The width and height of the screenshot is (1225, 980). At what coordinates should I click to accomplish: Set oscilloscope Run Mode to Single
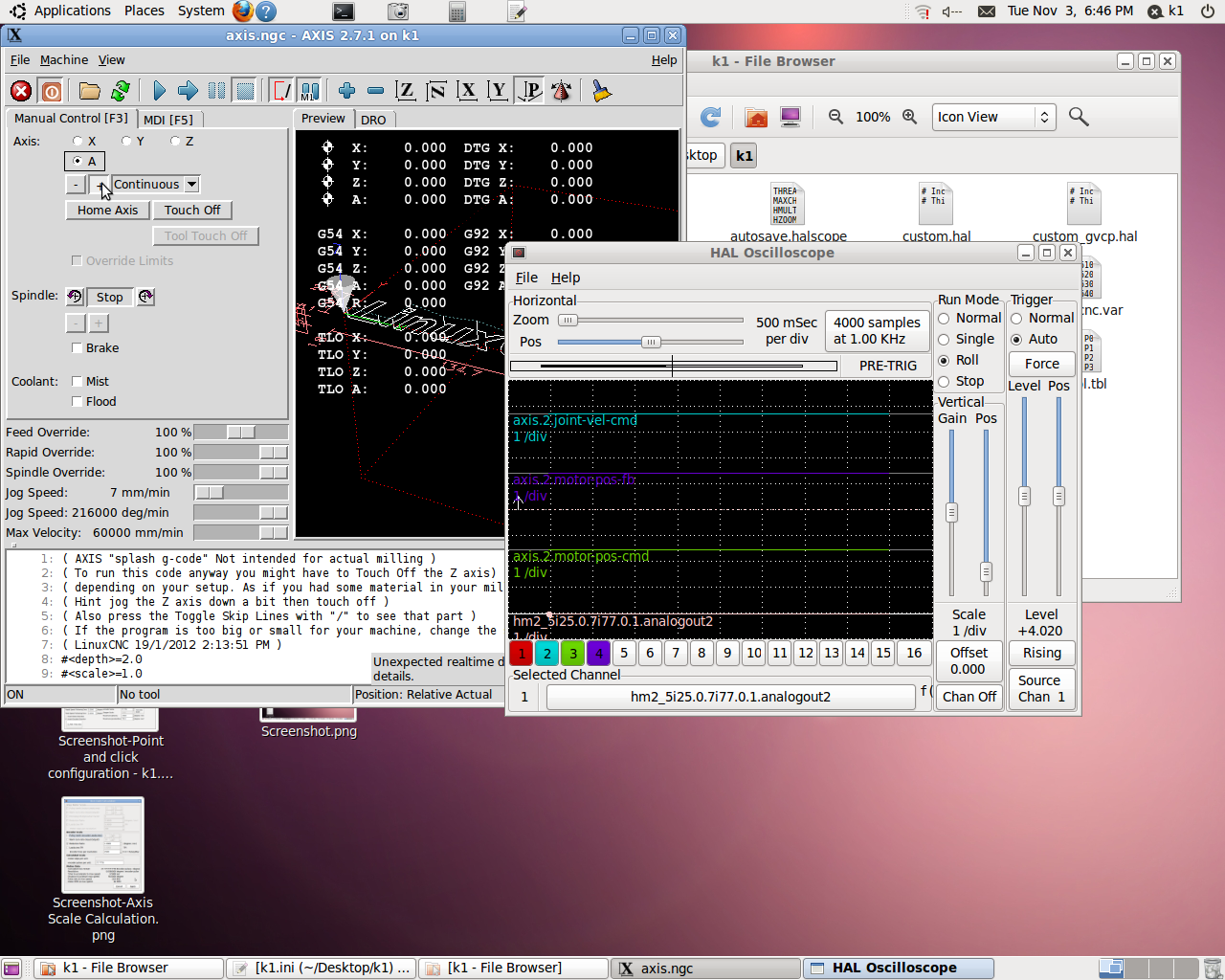tap(944, 339)
